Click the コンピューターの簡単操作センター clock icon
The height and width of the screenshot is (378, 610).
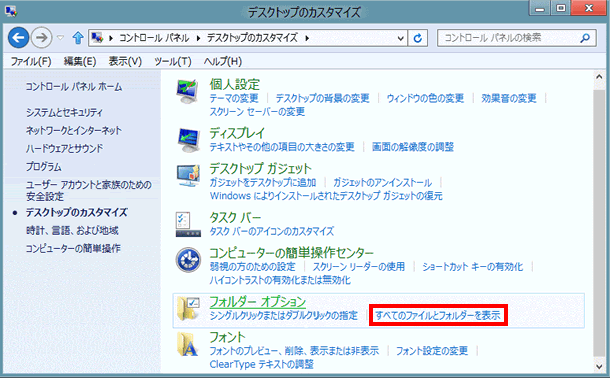coord(188,260)
